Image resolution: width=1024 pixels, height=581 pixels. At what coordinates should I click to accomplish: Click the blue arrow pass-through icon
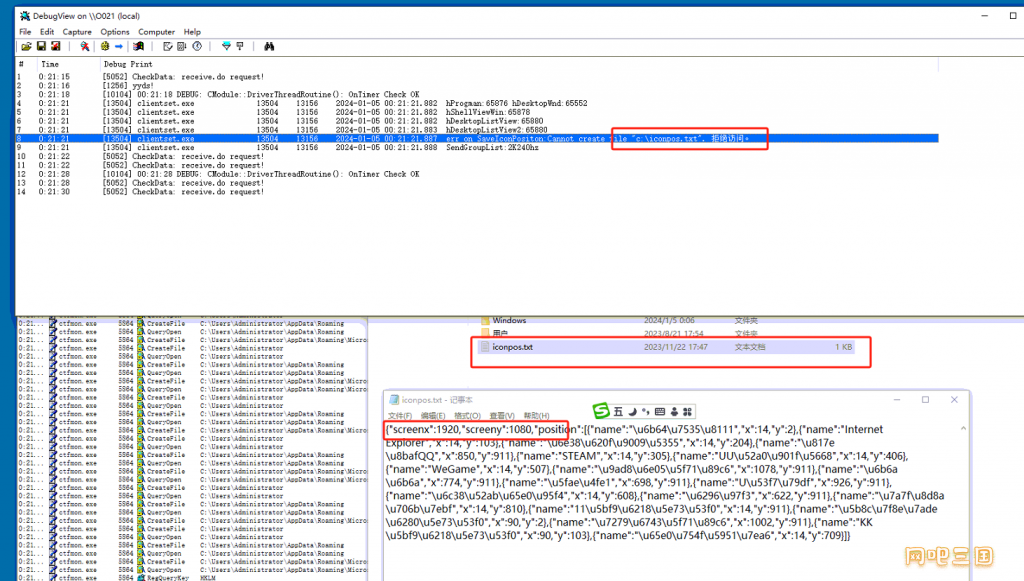pyautogui.click(x=119, y=46)
